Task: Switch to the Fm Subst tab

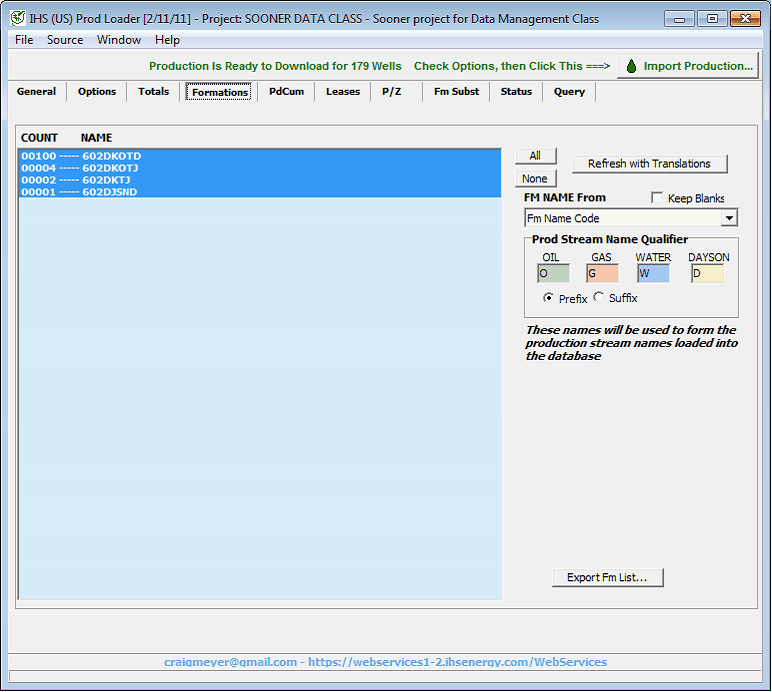Action: click(x=456, y=92)
